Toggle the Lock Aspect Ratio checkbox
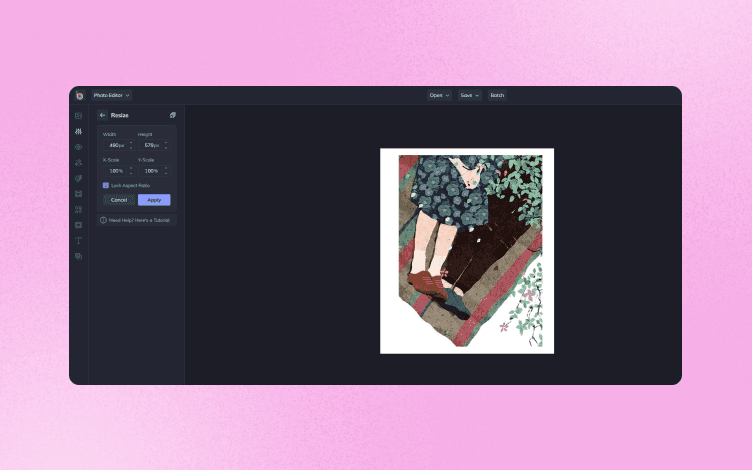752x470 pixels. [x=106, y=186]
